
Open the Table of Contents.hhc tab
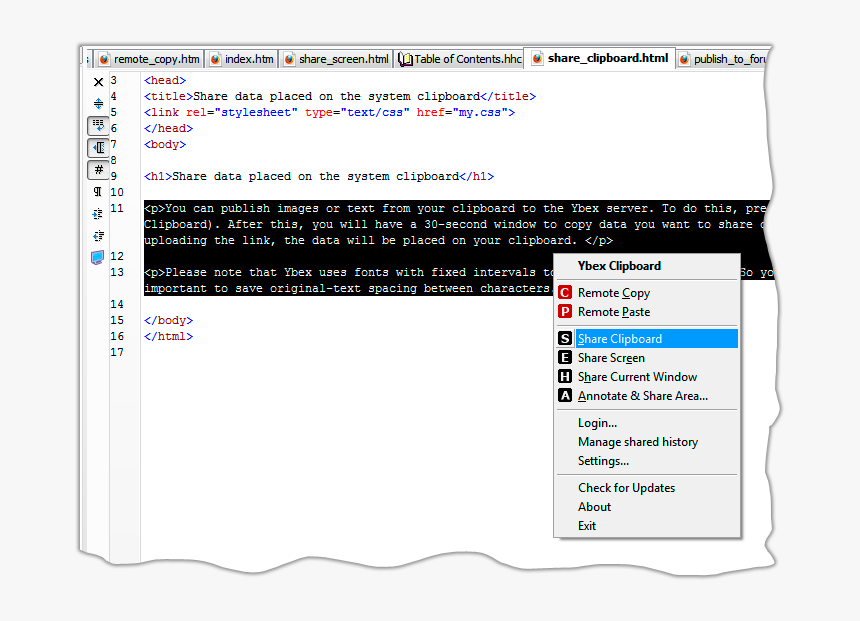(460, 59)
